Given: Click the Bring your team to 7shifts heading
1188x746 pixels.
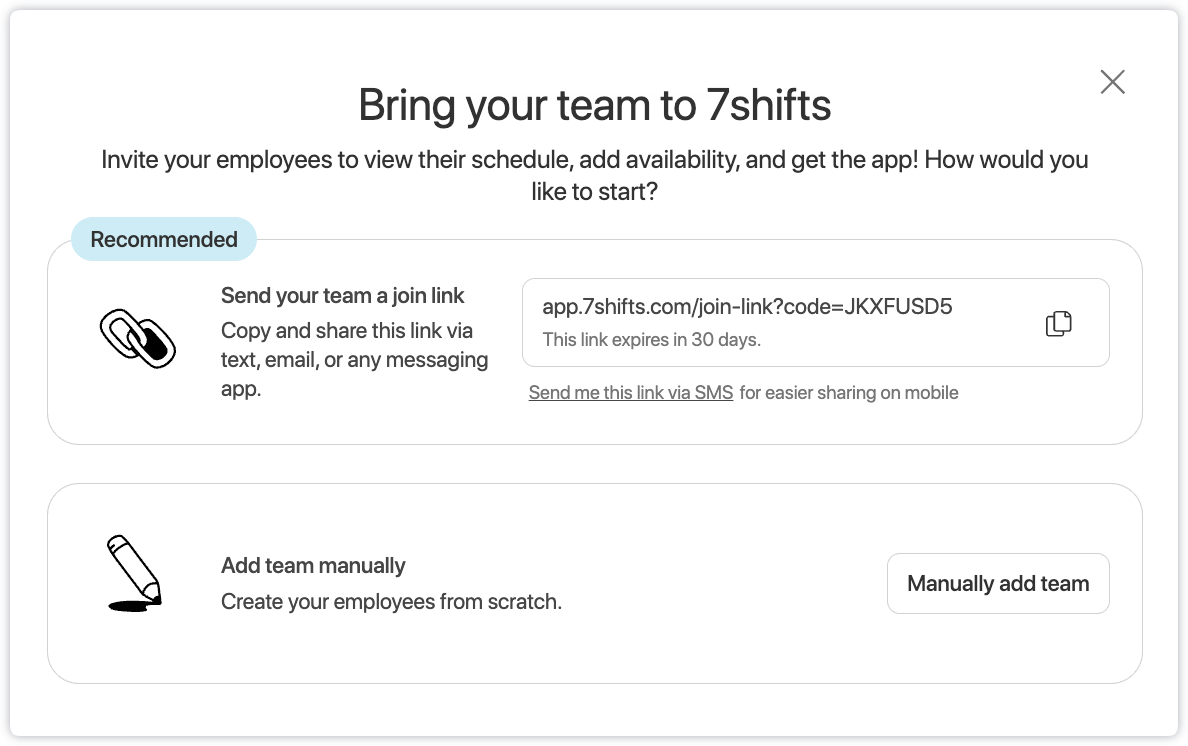Looking at the screenshot, I should click(594, 105).
